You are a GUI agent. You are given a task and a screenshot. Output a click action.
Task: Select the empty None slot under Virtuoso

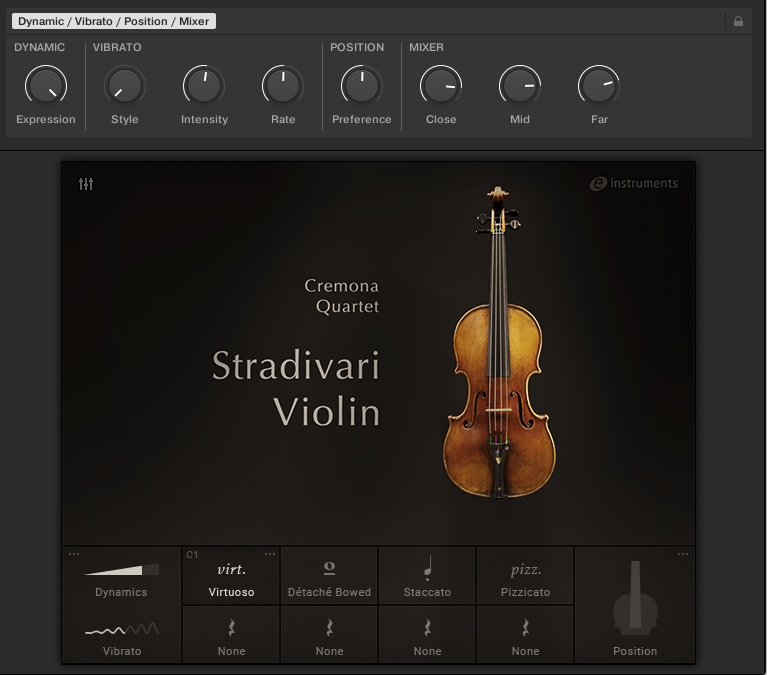click(x=231, y=634)
